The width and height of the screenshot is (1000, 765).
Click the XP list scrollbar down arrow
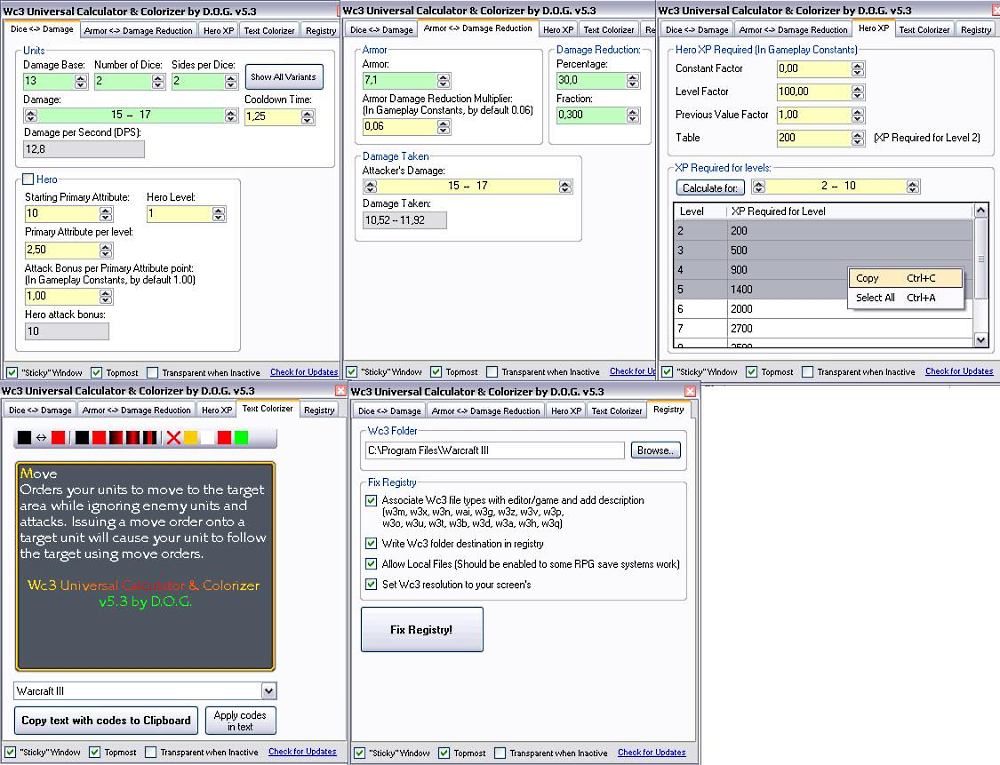pos(981,340)
